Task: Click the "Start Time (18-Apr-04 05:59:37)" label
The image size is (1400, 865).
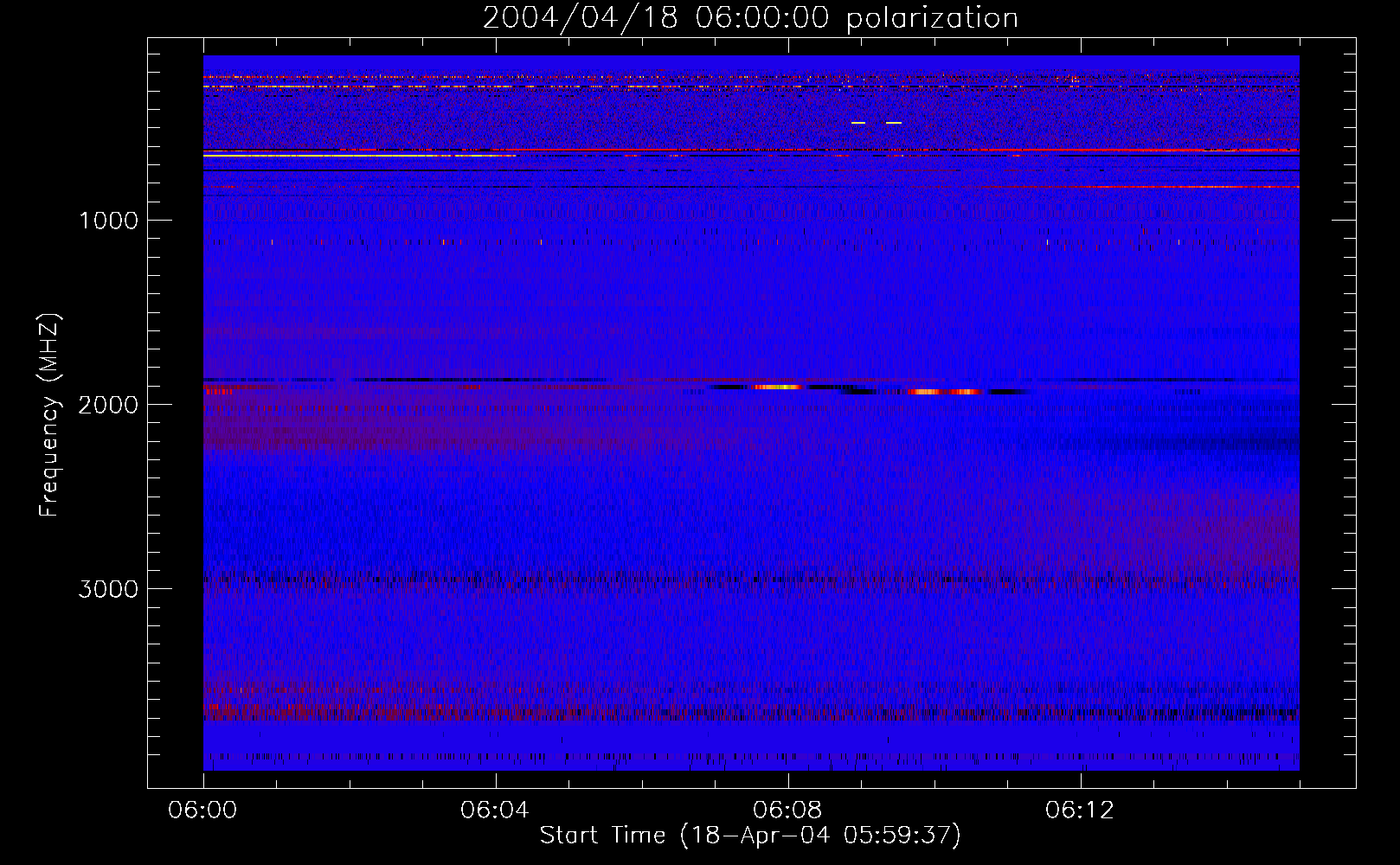Action: [x=750, y=836]
